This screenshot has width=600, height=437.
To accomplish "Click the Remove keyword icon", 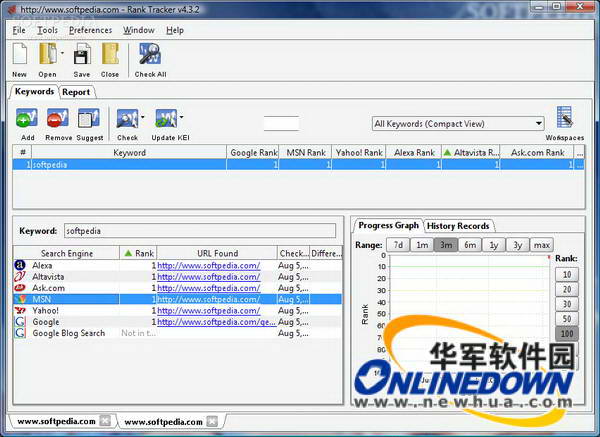I will 57,118.
